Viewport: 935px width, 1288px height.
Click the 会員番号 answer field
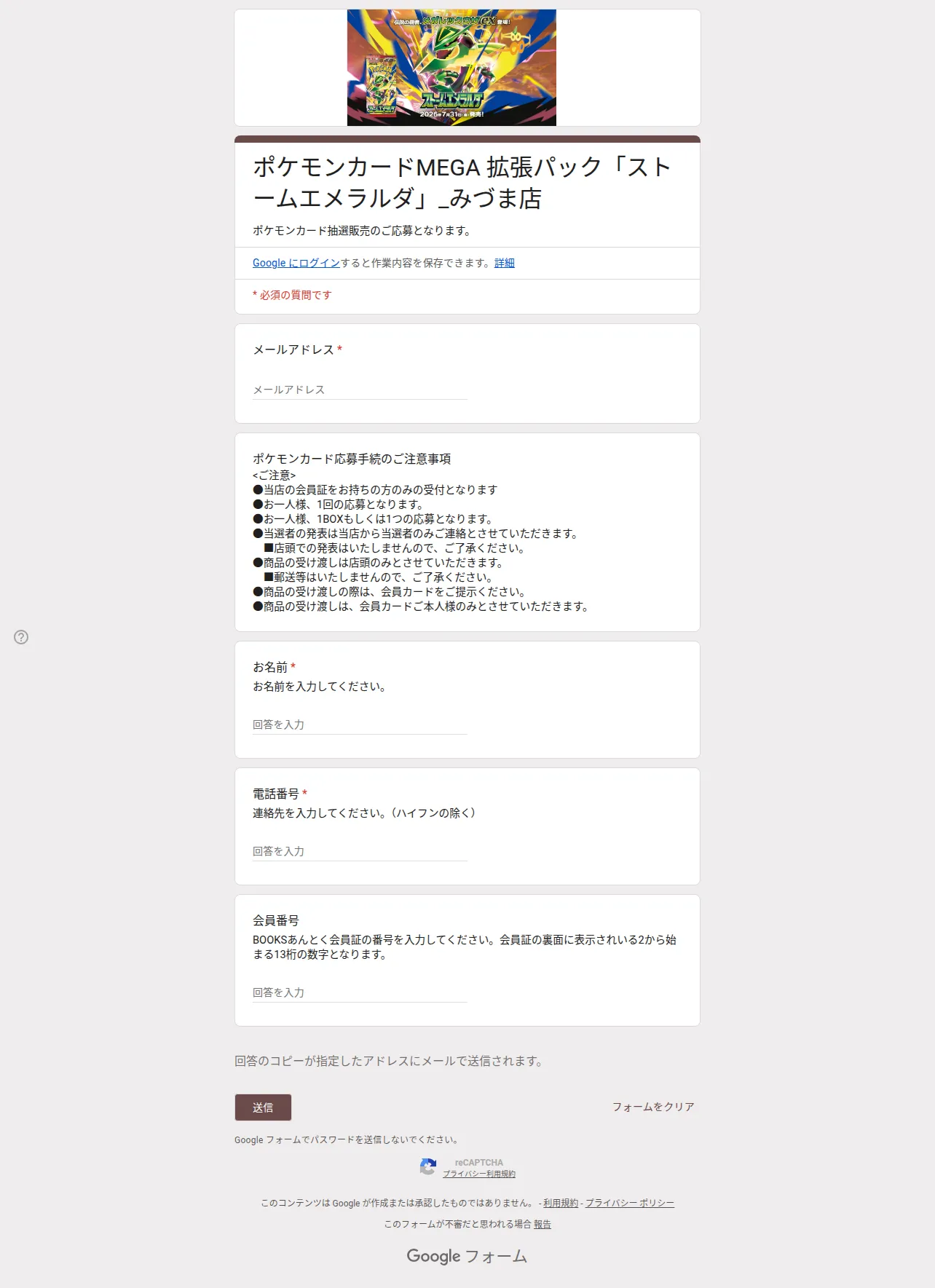(x=360, y=992)
